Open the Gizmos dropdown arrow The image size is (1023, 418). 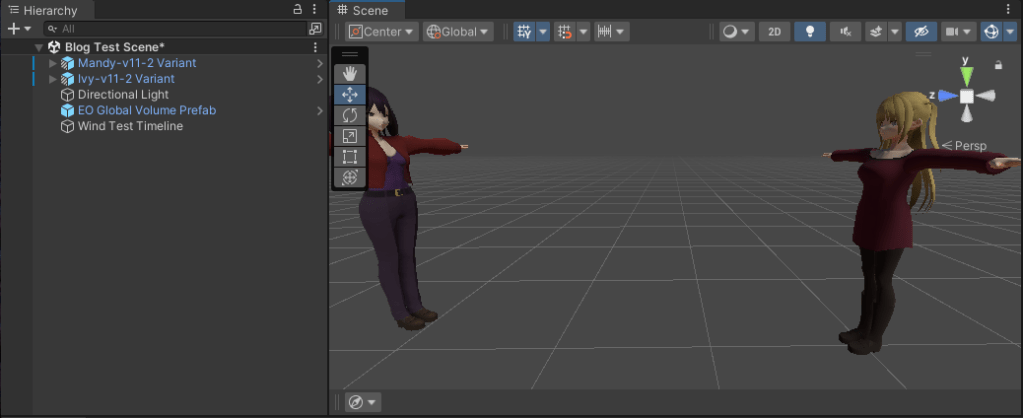pos(1009,31)
